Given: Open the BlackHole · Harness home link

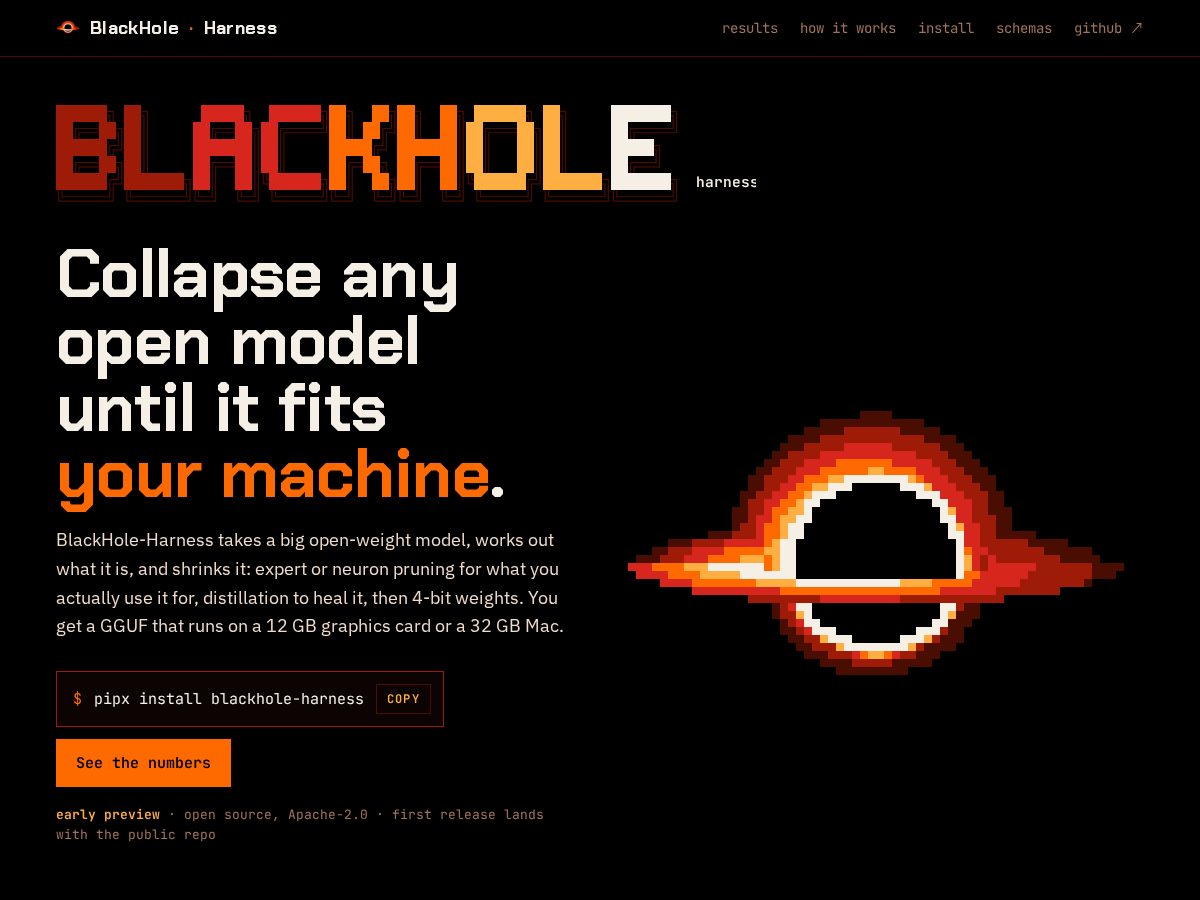Looking at the screenshot, I should [167, 28].
